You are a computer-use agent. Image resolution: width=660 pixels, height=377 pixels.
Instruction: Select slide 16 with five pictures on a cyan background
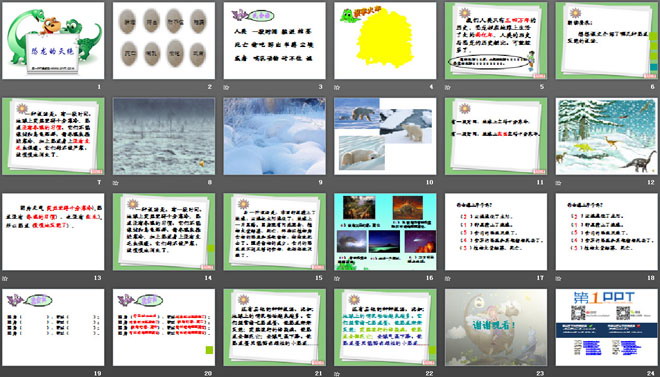click(x=385, y=232)
